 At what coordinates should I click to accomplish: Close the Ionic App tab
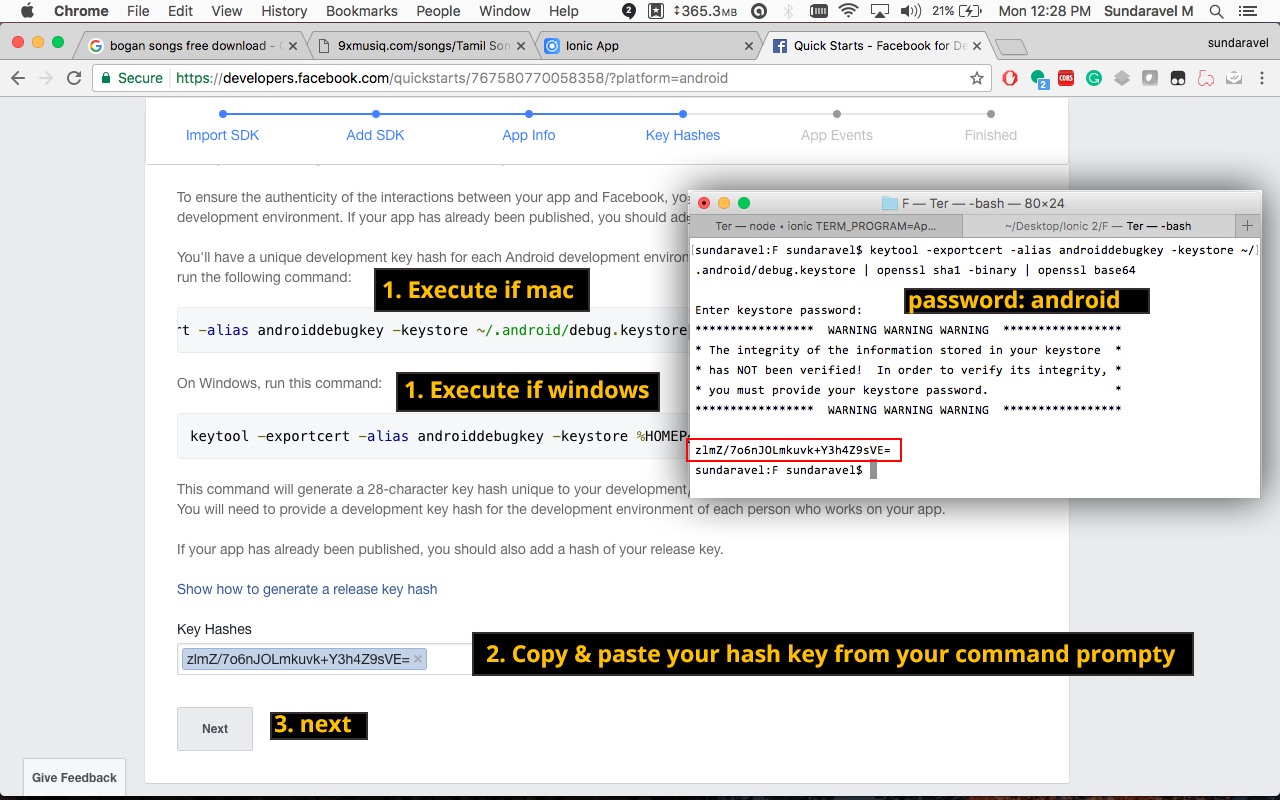748,46
